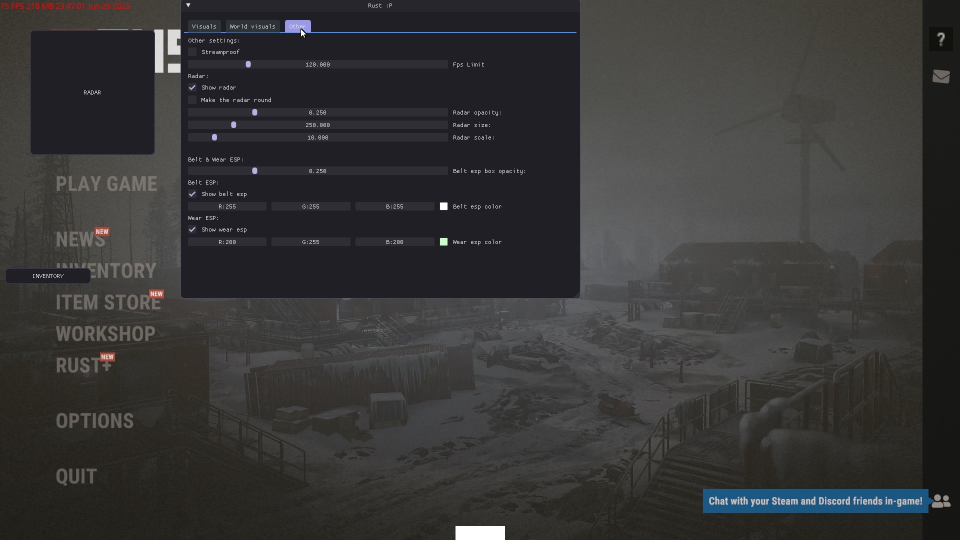
Task: Open WORKSHOP from the main menu
Action: [x=105, y=334]
